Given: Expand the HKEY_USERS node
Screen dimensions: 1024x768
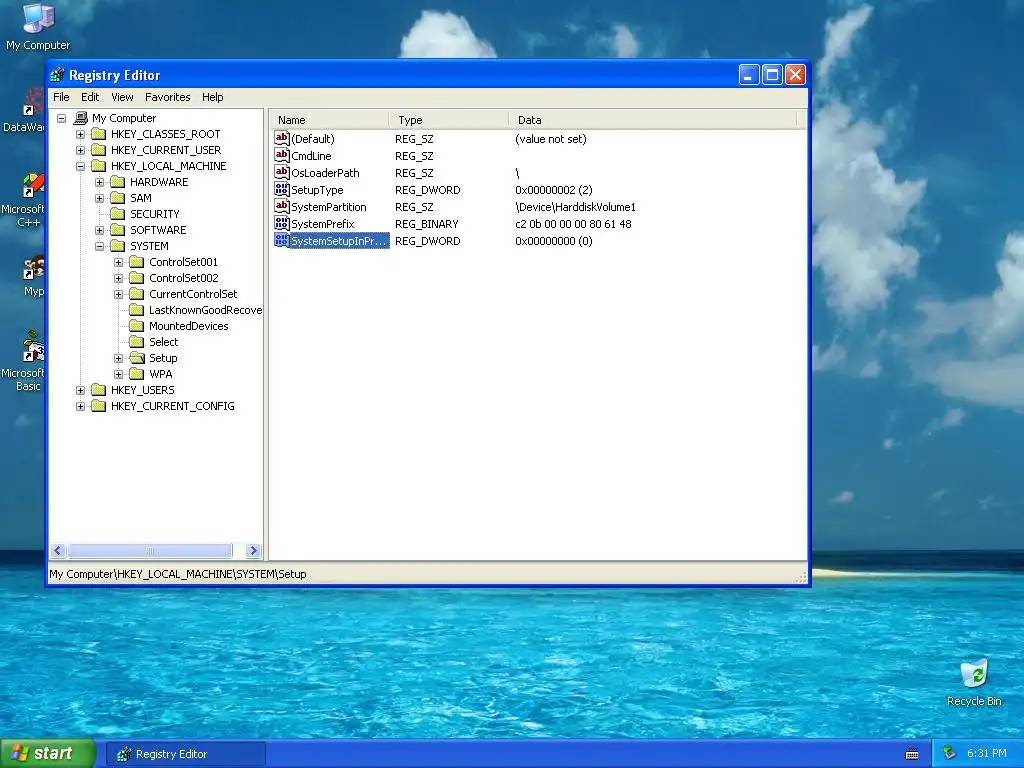Looking at the screenshot, I should point(80,390).
